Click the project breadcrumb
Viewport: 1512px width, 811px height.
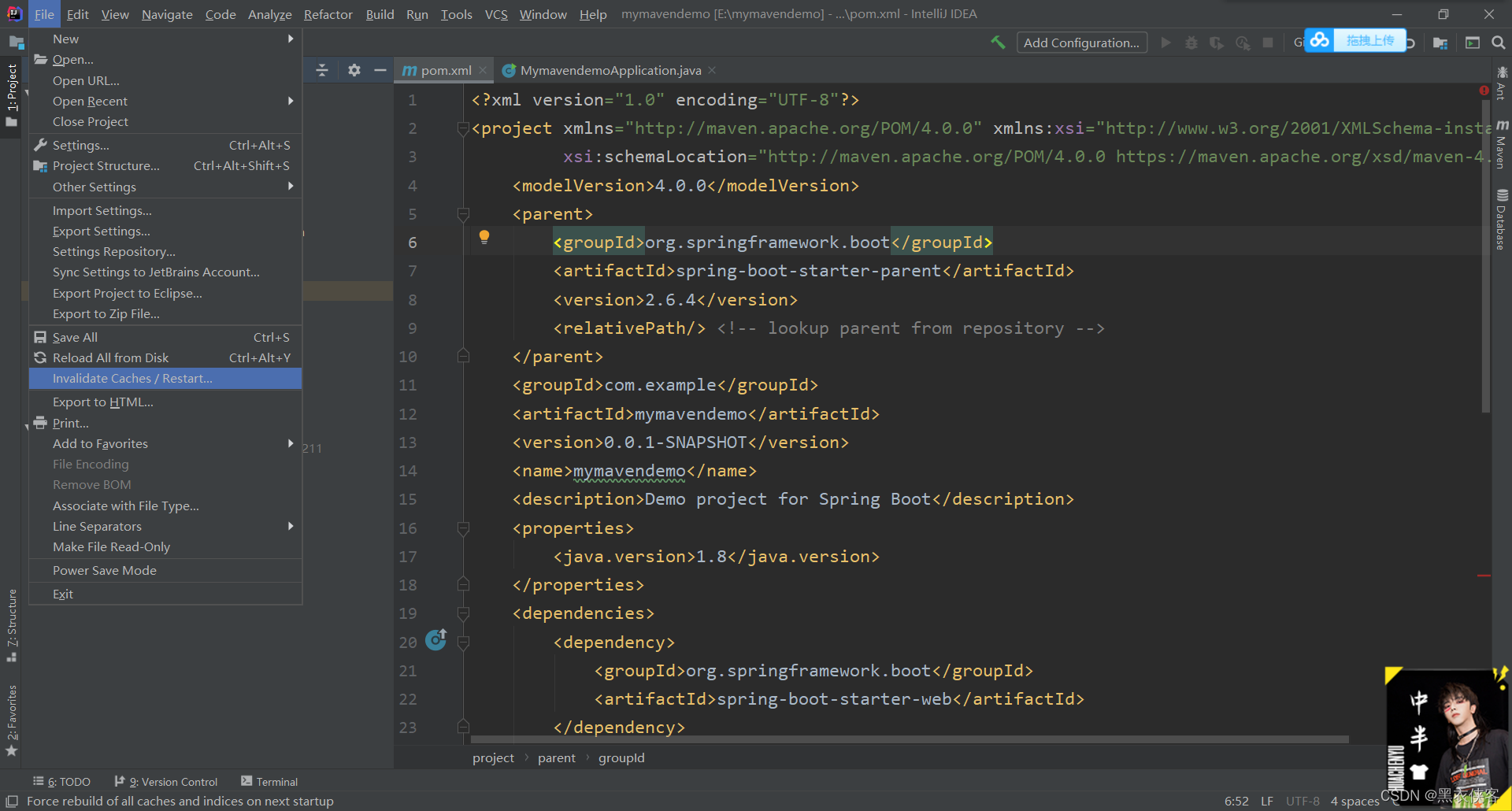pyautogui.click(x=493, y=757)
